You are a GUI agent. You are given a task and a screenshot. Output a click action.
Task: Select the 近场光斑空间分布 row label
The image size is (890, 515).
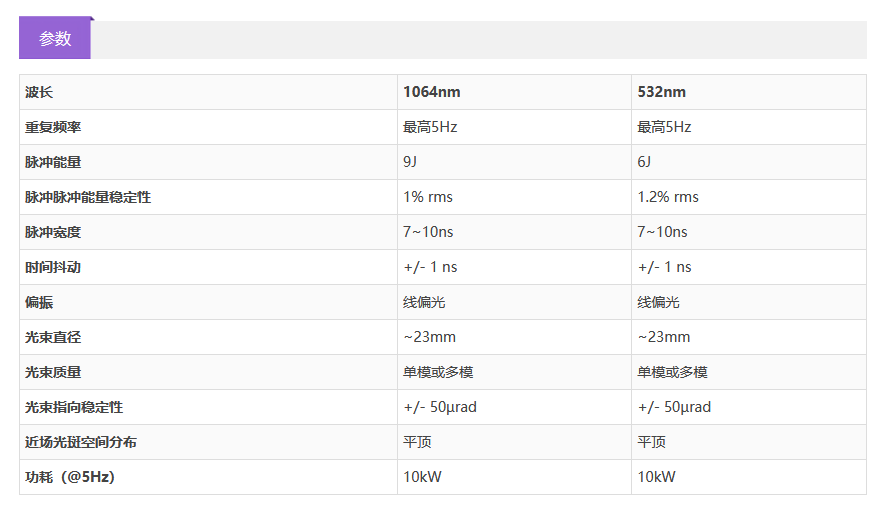point(81,442)
